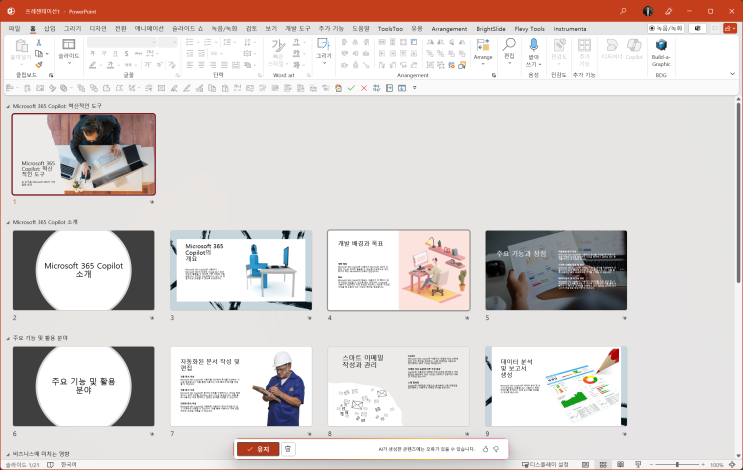Click the New Slide (슬라이드) icon
The image size is (743, 470).
click(69, 45)
